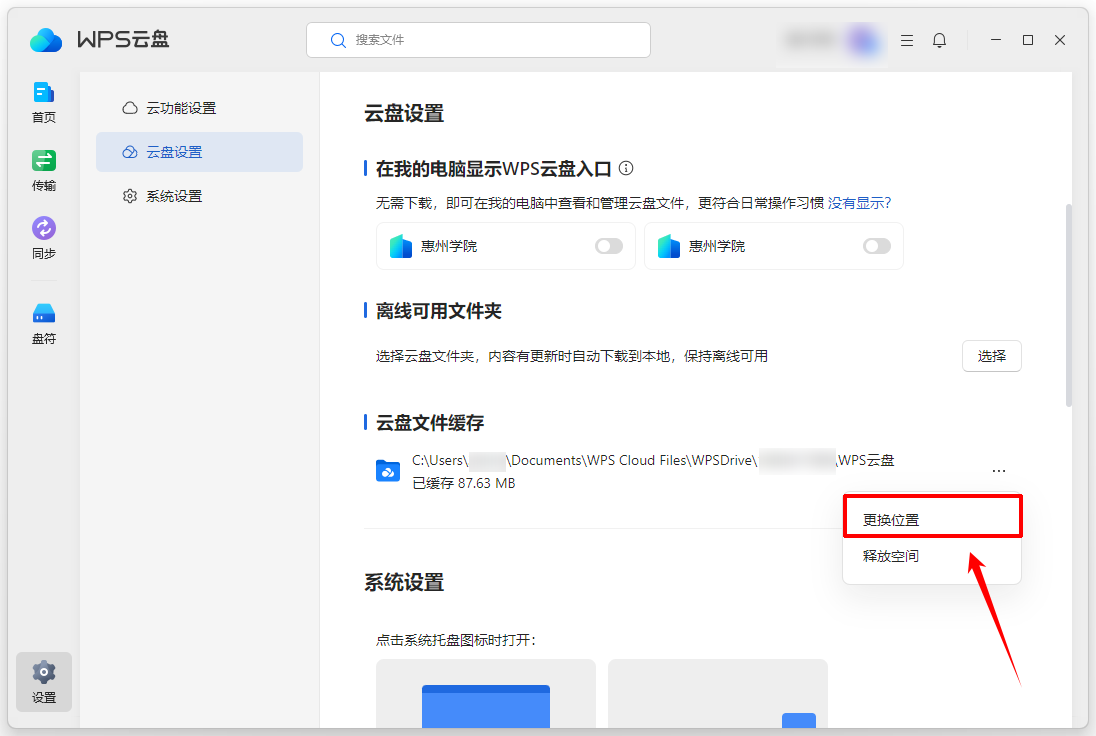Select the second tray-open mode thumbnail
The width and height of the screenshot is (1096, 736).
click(718, 693)
